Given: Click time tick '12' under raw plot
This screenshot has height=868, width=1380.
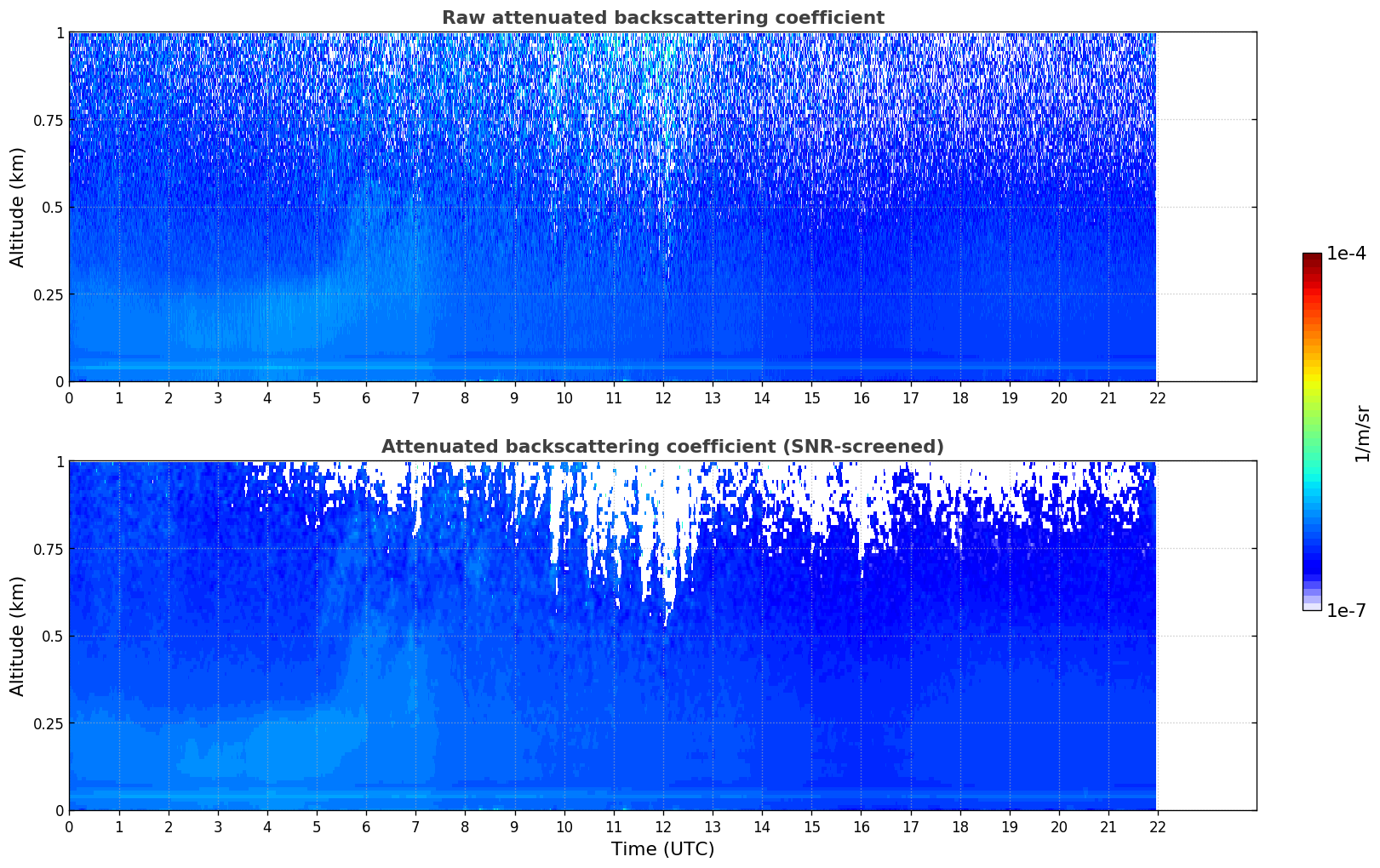Looking at the screenshot, I should coord(663,397).
